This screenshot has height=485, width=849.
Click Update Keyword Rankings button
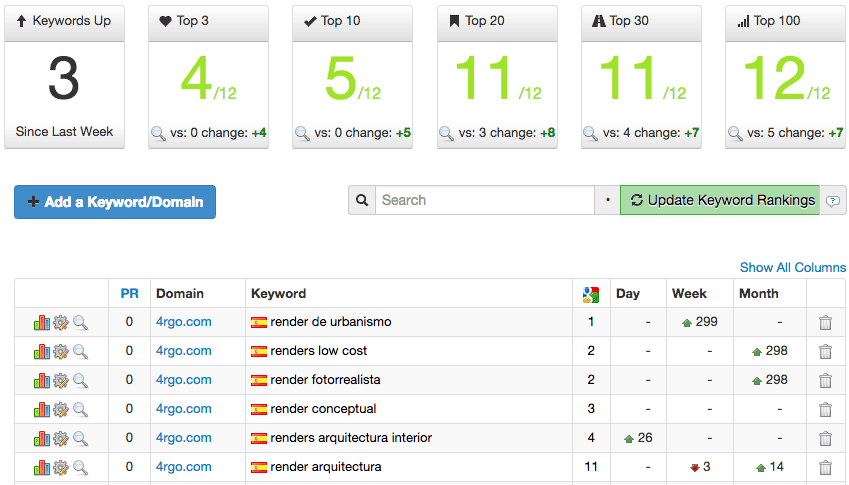pos(720,200)
